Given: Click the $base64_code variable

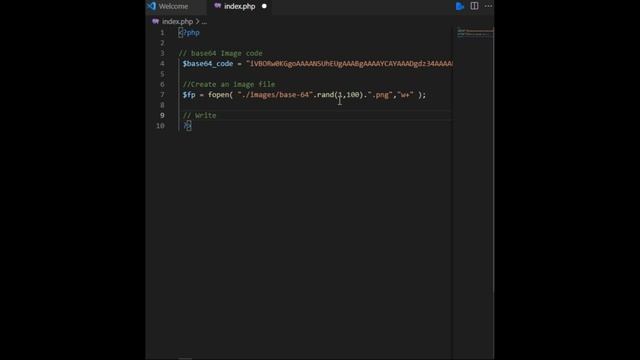Looking at the screenshot, I should click(208, 64).
